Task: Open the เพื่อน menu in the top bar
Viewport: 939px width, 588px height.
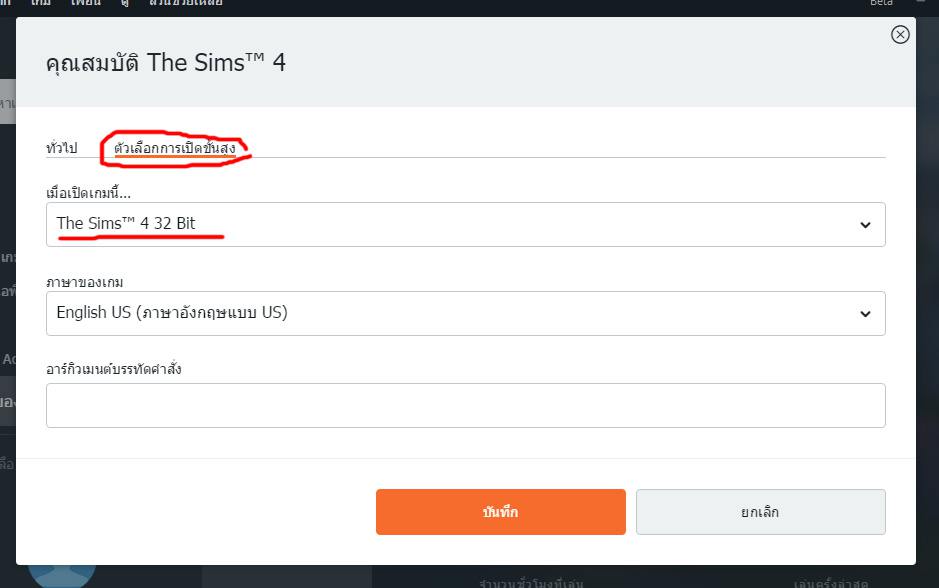Action: tap(84, 3)
